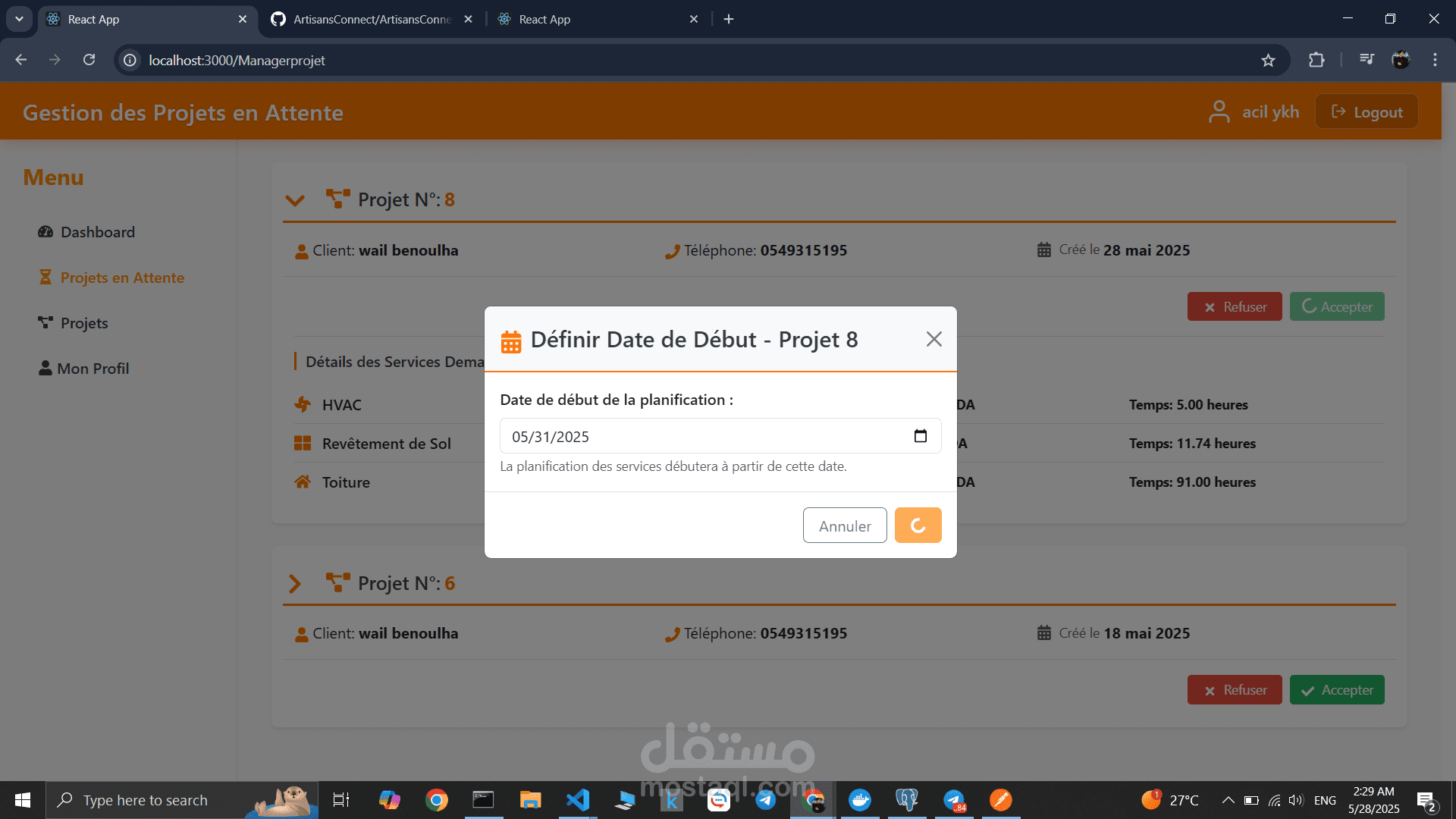Collapse Projet N° 8 chevron

(x=295, y=200)
